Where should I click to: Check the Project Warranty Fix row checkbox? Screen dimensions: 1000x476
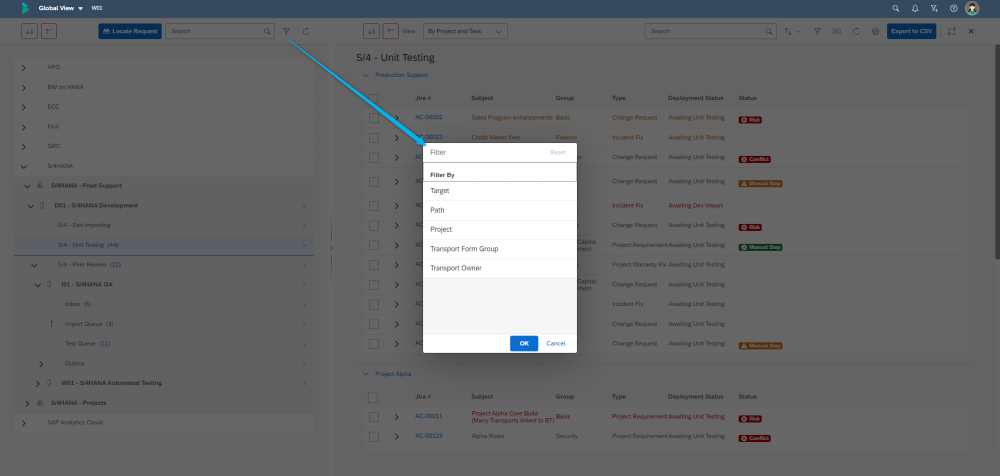click(x=374, y=265)
